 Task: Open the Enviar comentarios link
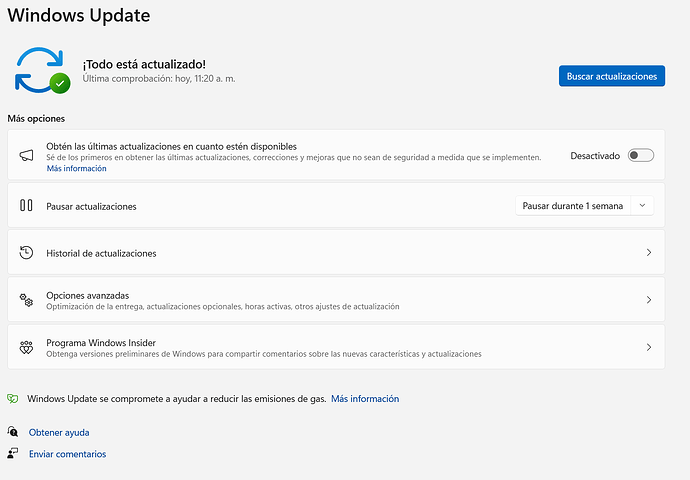tap(67, 454)
